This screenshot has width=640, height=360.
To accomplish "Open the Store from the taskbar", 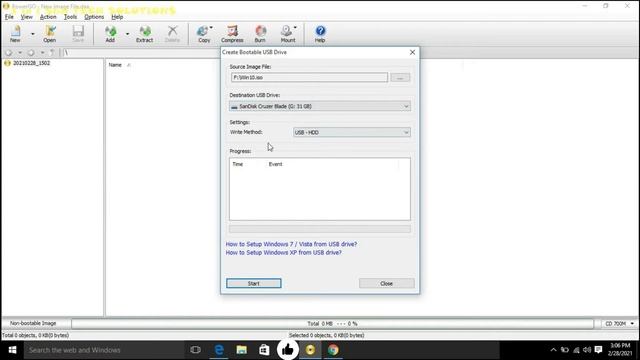I will coord(264,350).
